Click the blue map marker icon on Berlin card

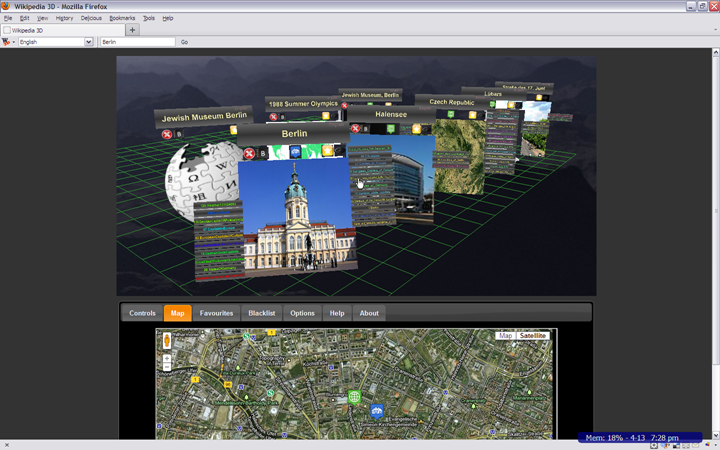tap(295, 152)
